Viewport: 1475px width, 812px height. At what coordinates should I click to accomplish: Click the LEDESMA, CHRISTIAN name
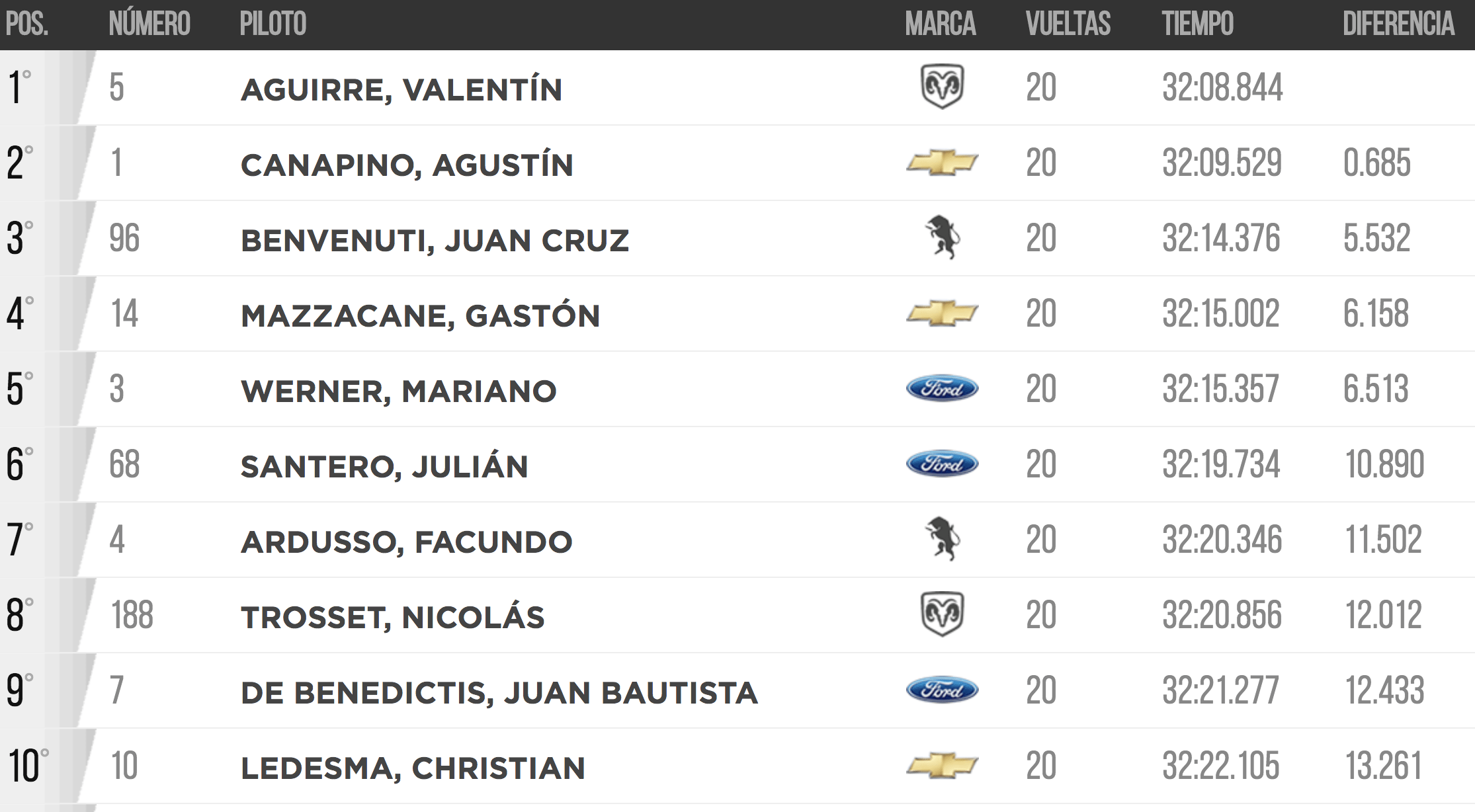pyautogui.click(x=413, y=768)
